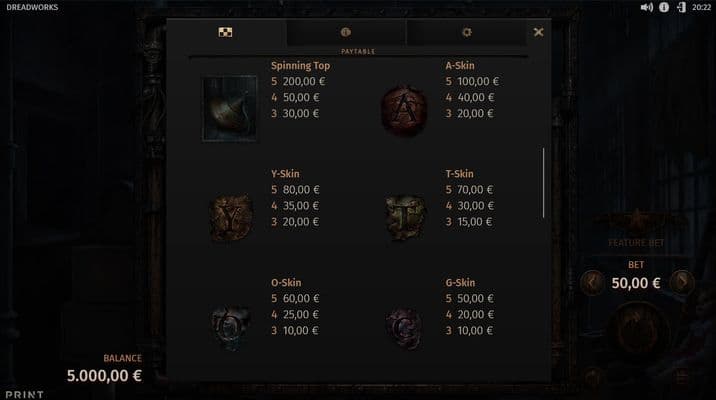Decrease the bet with left arrow
Viewport: 716px width, 400px height.
pos(592,283)
